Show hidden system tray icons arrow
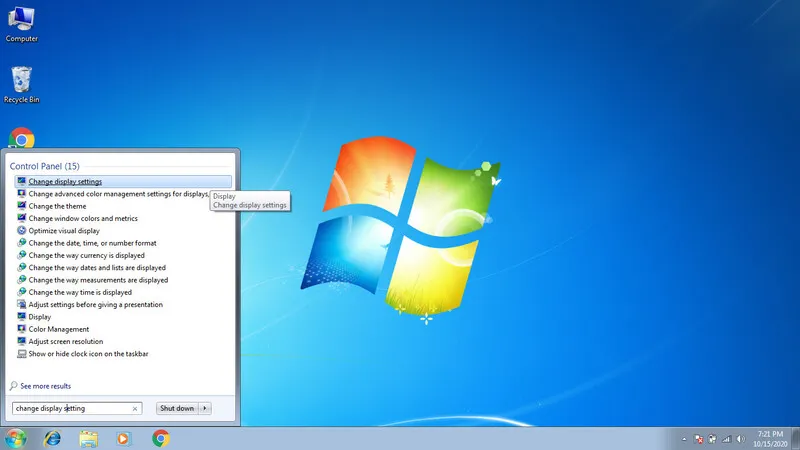 click(x=684, y=439)
